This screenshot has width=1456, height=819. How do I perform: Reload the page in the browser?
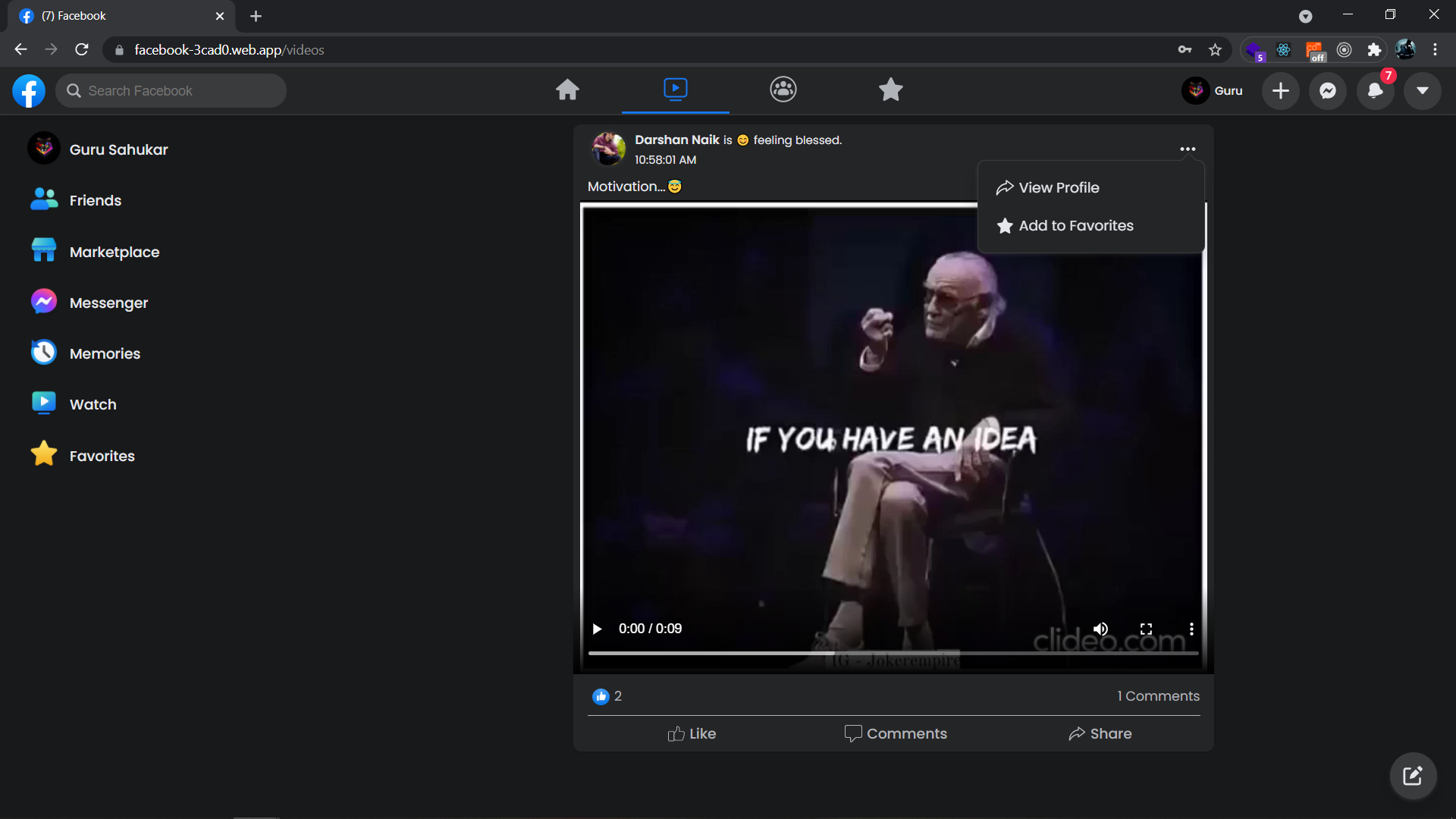pyautogui.click(x=82, y=50)
